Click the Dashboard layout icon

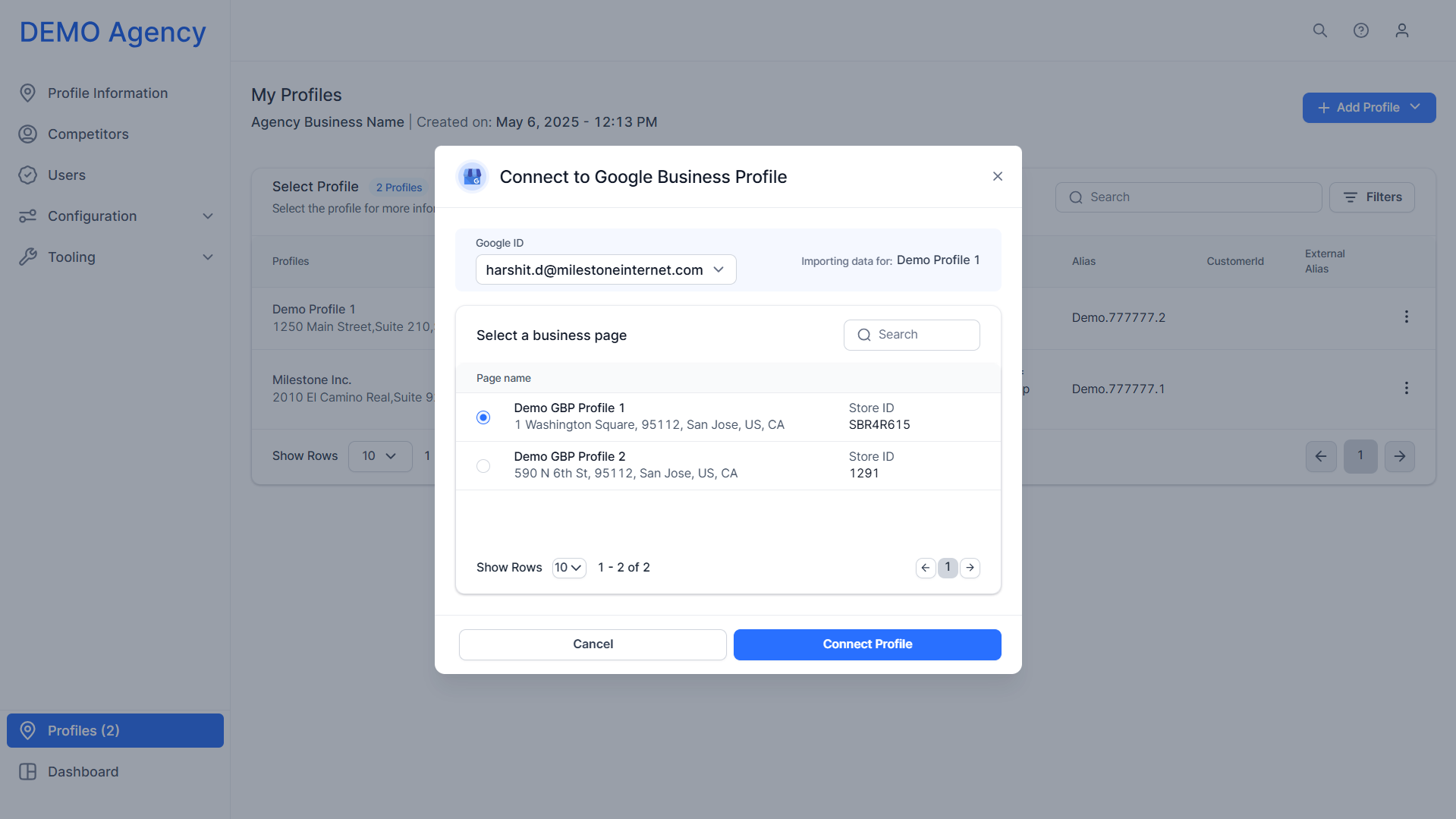click(x=27, y=772)
